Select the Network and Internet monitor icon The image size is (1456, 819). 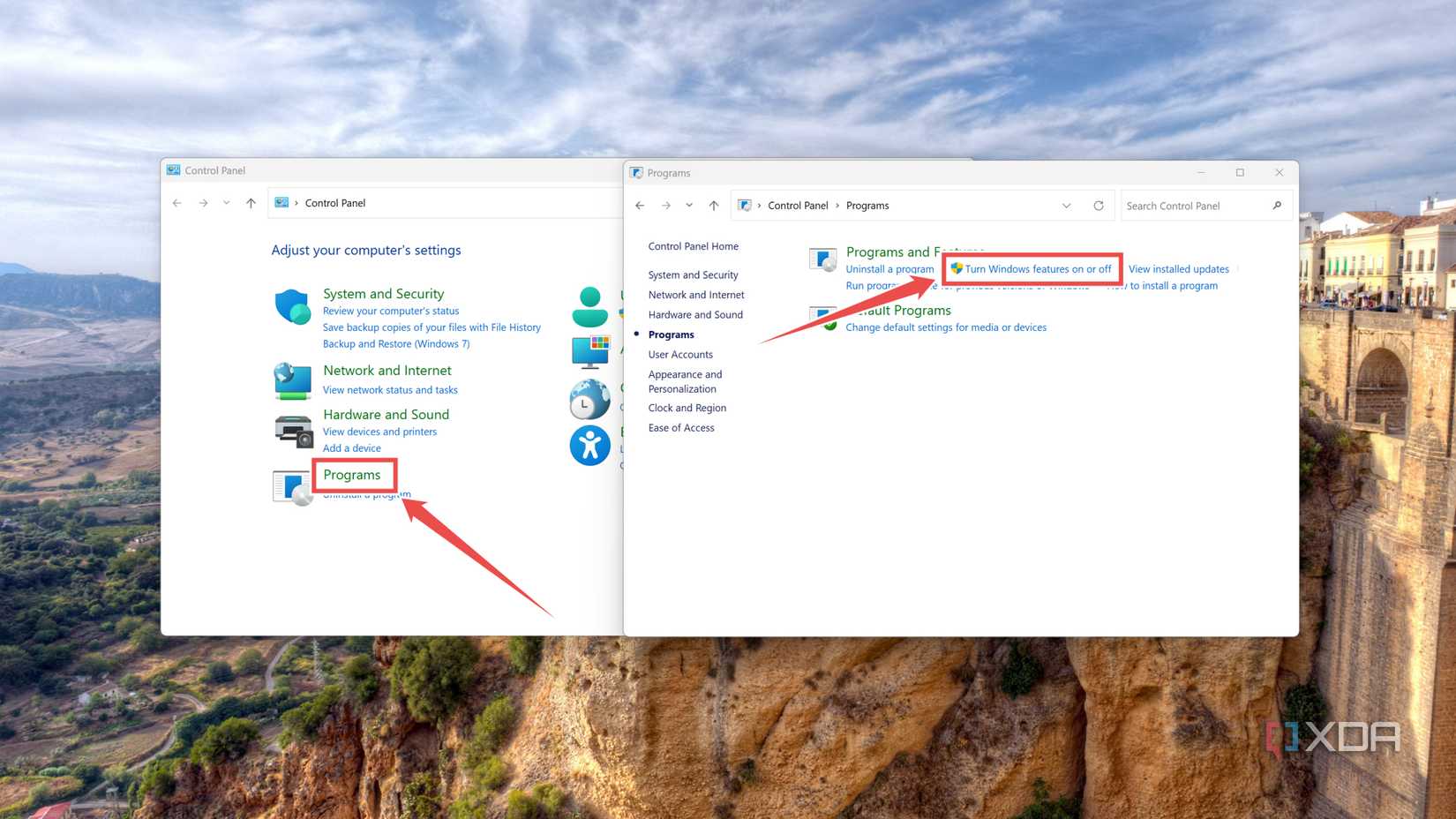point(292,381)
